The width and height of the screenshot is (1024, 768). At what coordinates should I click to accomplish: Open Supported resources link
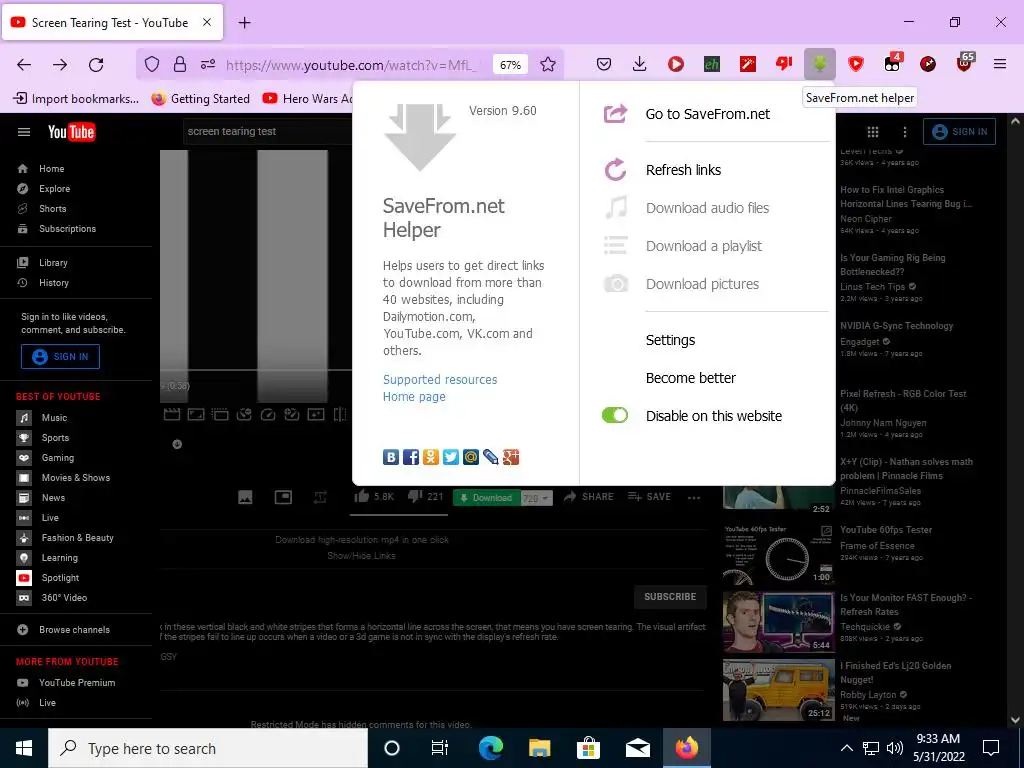[440, 379]
